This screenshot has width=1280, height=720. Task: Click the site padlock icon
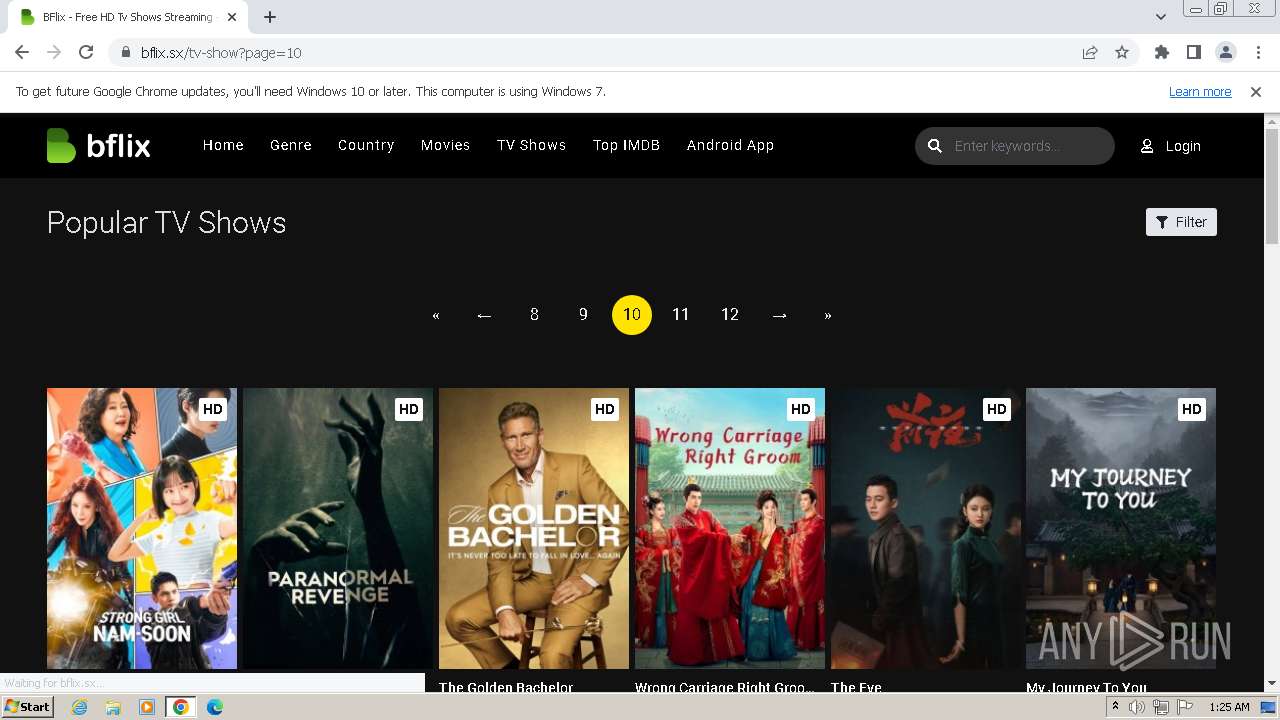tap(125, 53)
